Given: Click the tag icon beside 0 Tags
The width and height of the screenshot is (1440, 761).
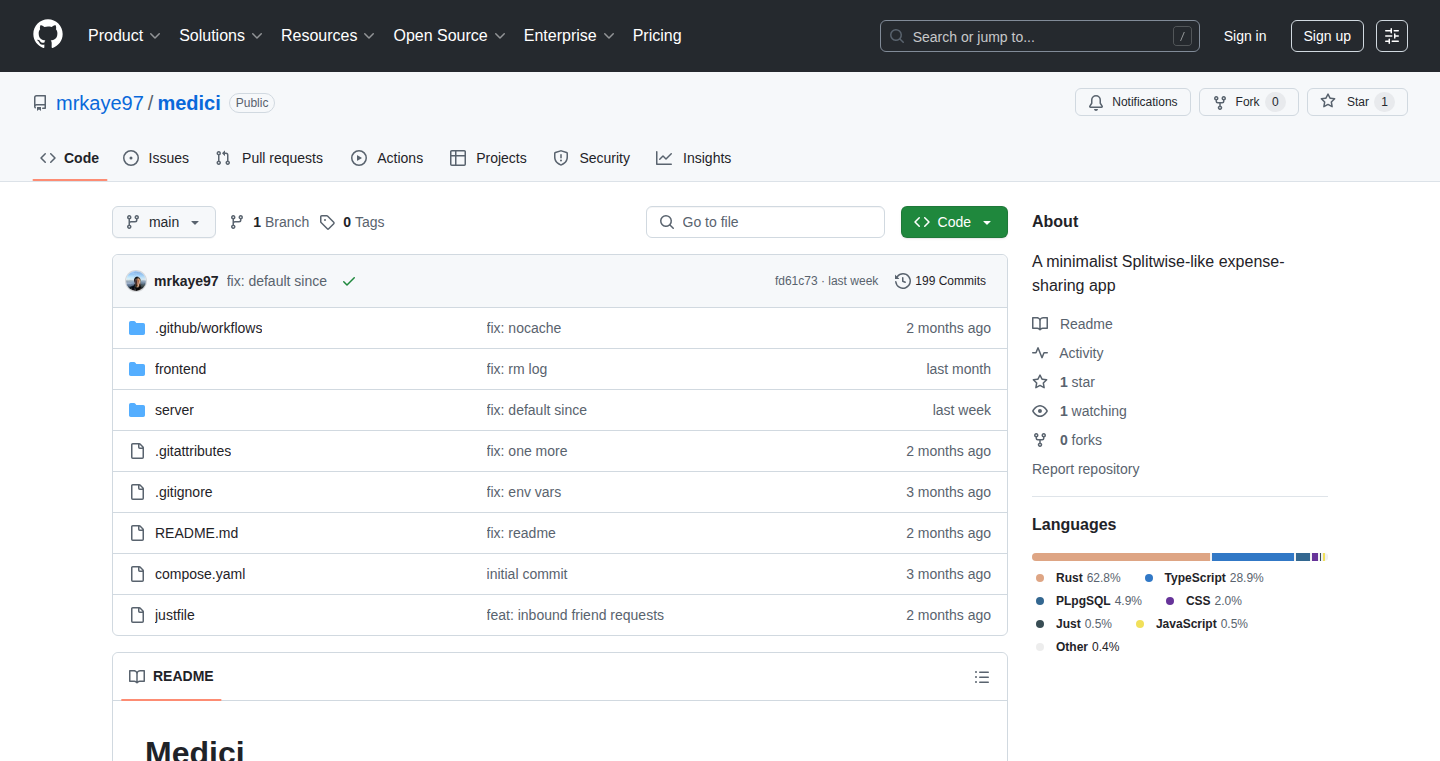Looking at the screenshot, I should [x=327, y=222].
